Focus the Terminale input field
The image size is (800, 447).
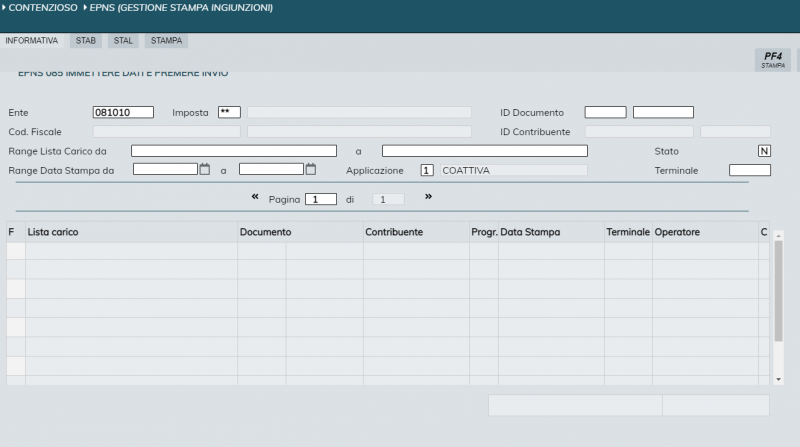point(749,170)
